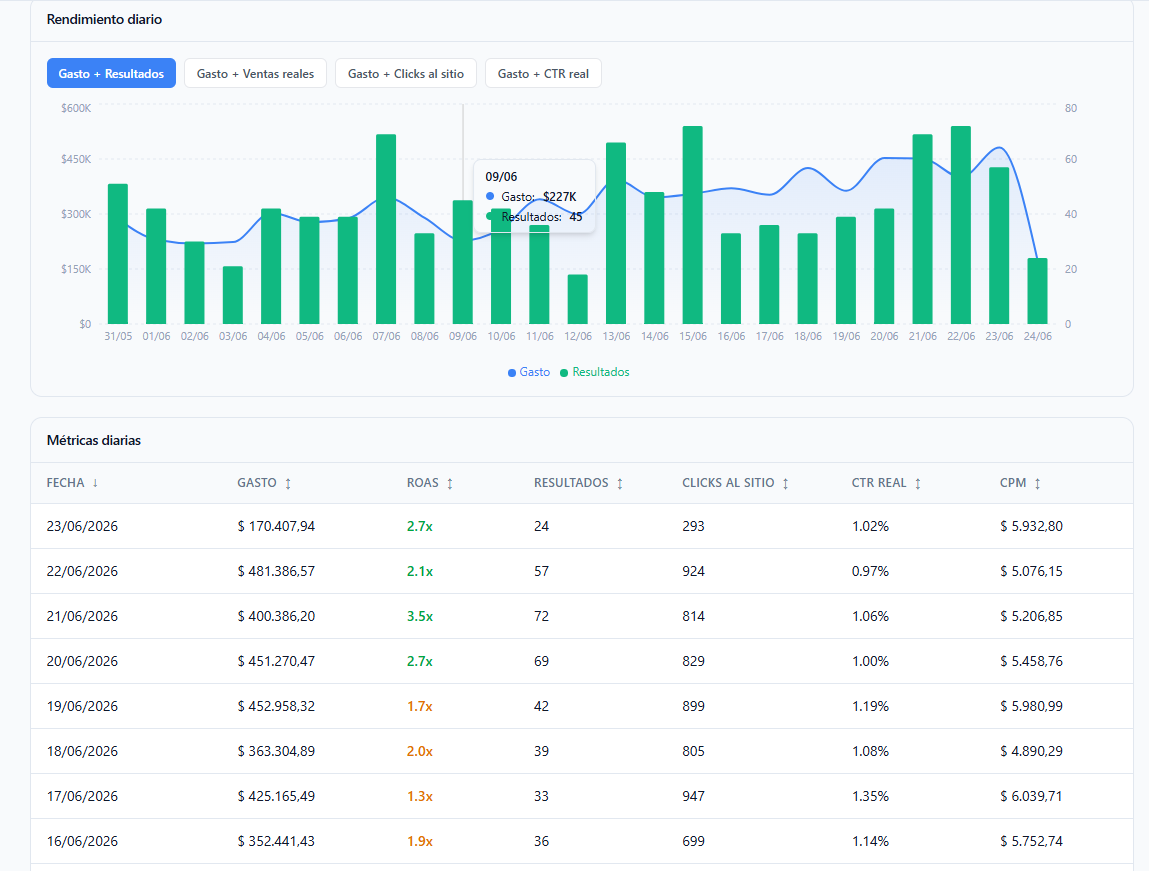1149x871 pixels.
Task: Toggle the Resultados series in chart legend
Action: [594, 372]
